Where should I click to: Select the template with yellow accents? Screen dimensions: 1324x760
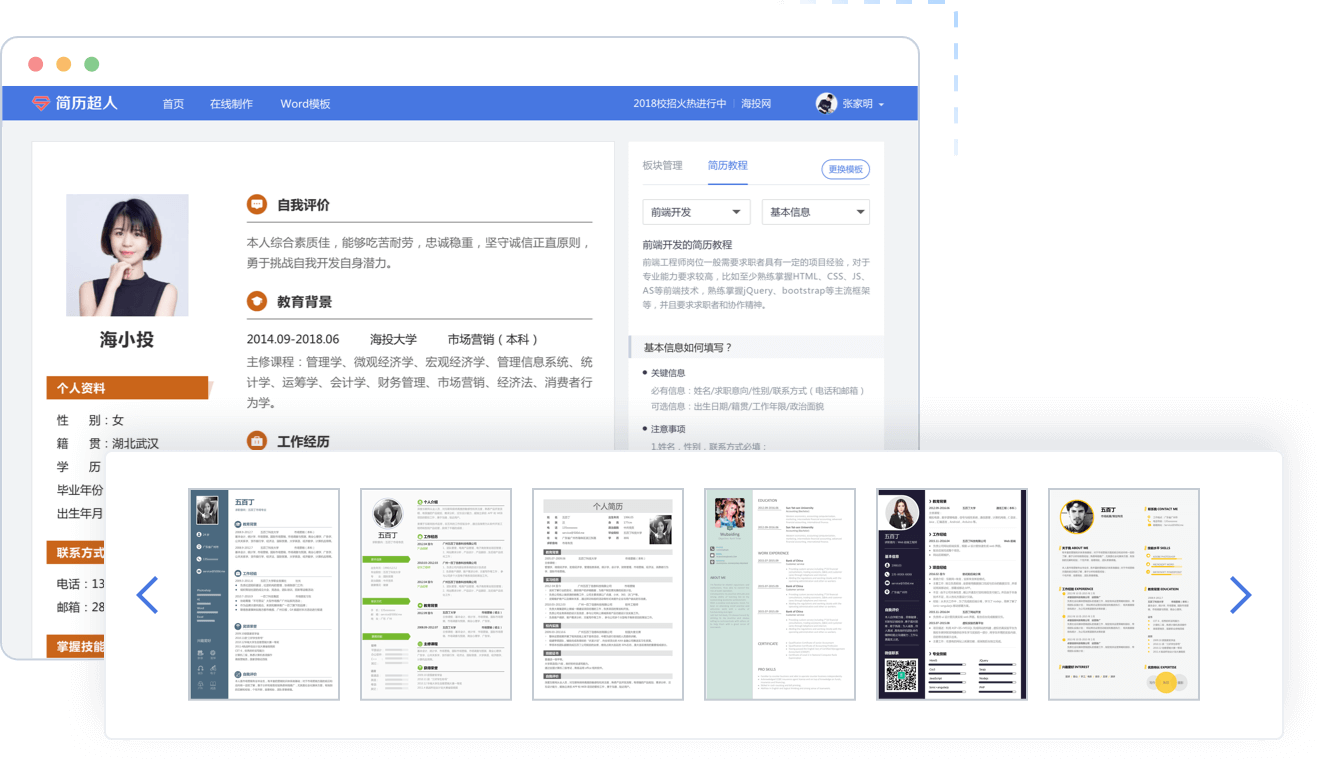[x=1124, y=594]
